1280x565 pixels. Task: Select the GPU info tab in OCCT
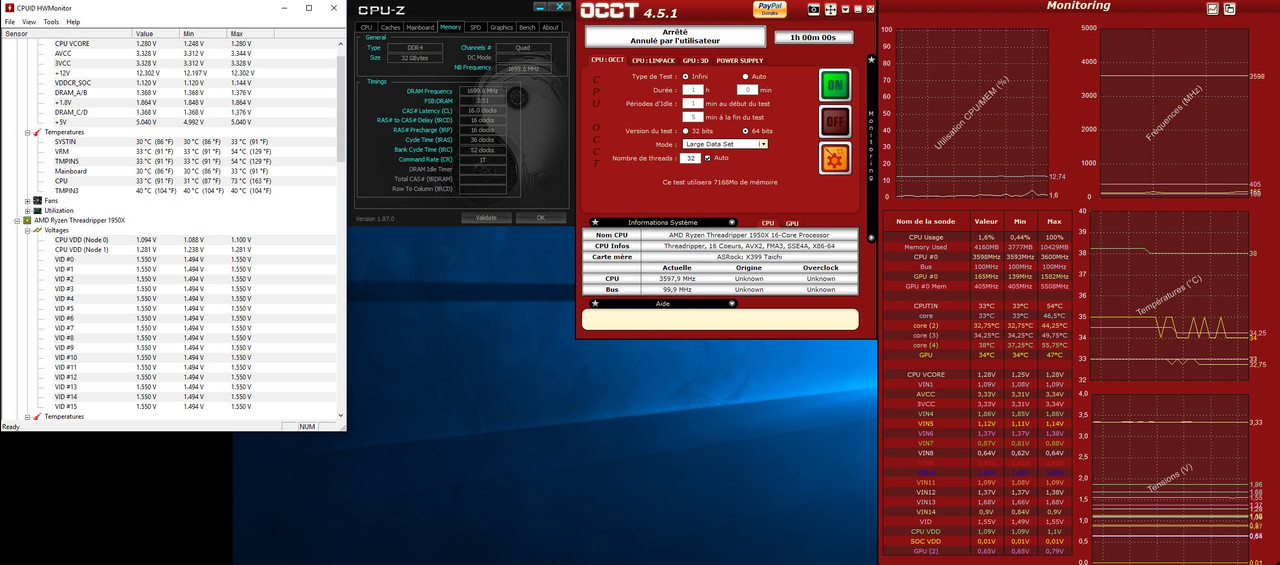(x=792, y=223)
